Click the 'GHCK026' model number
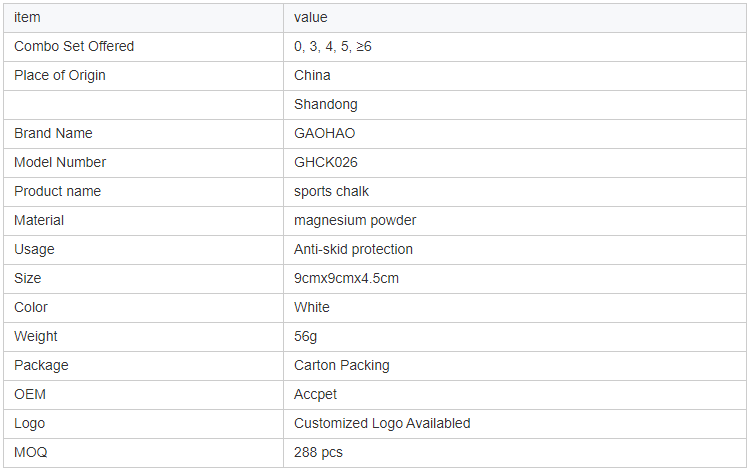This screenshot has width=751, height=473. tap(325, 162)
